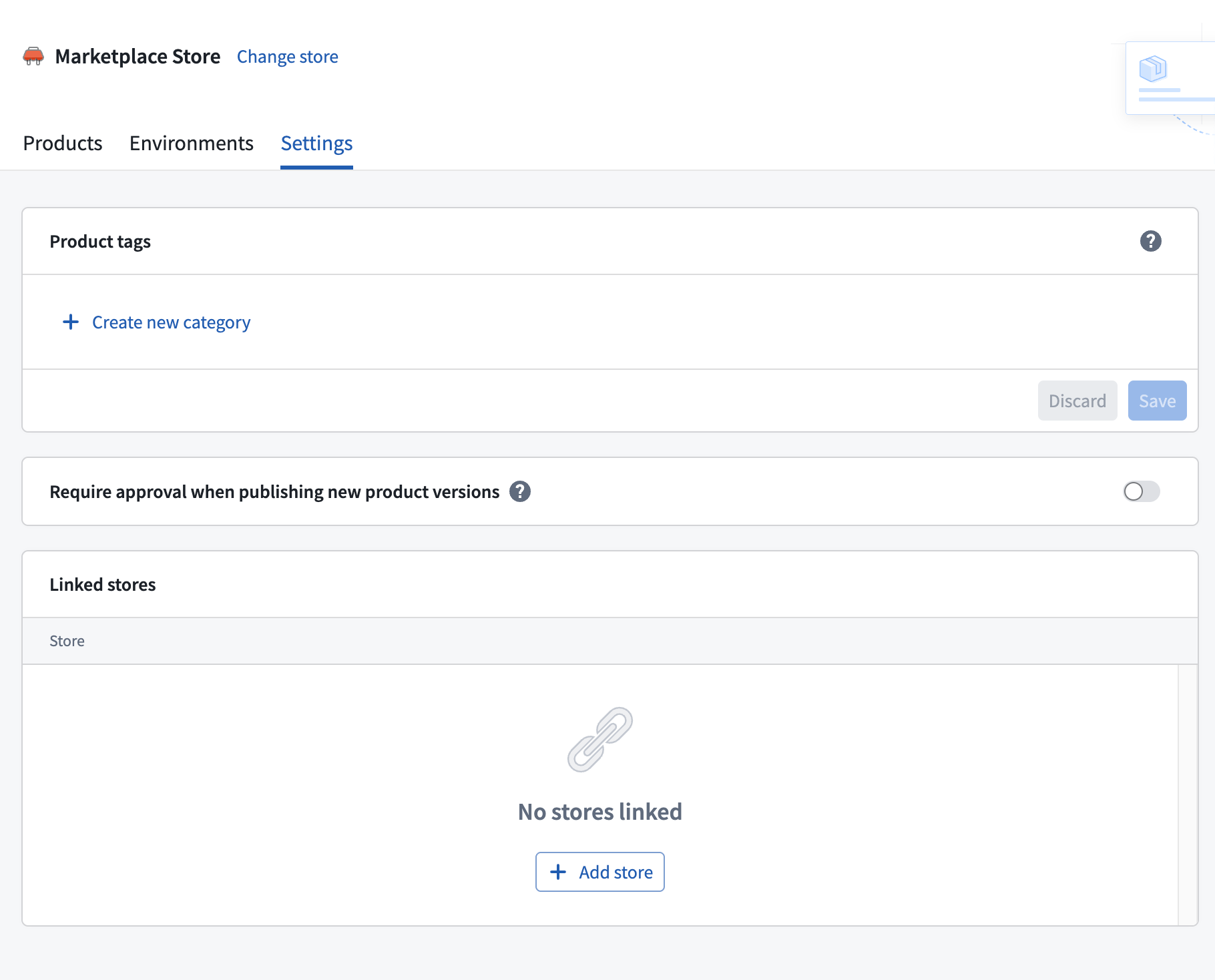Click the plus icon before Create new category
The image size is (1215, 980).
click(69, 322)
